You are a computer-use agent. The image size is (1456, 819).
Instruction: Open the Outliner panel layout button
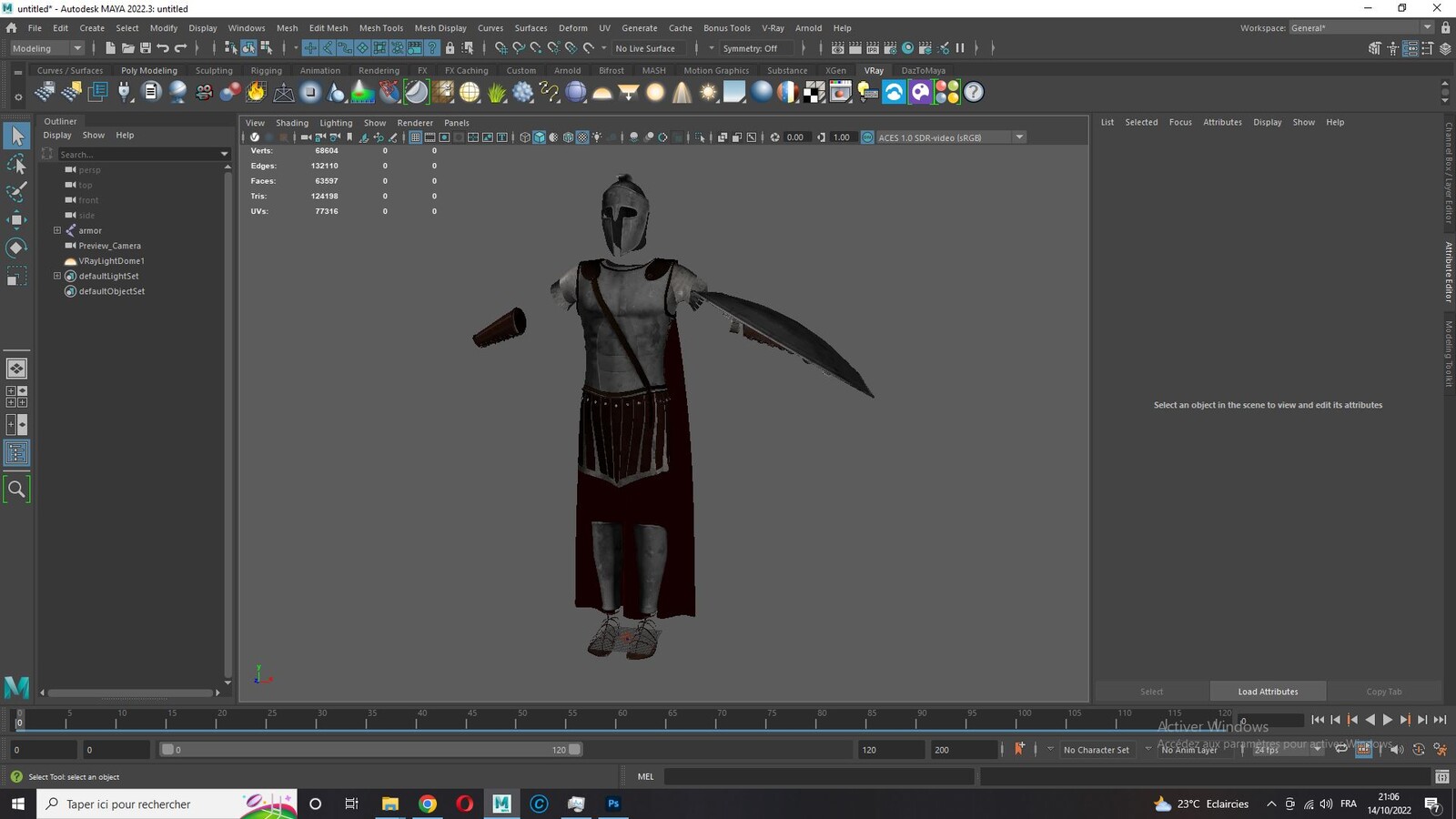pos(16,453)
